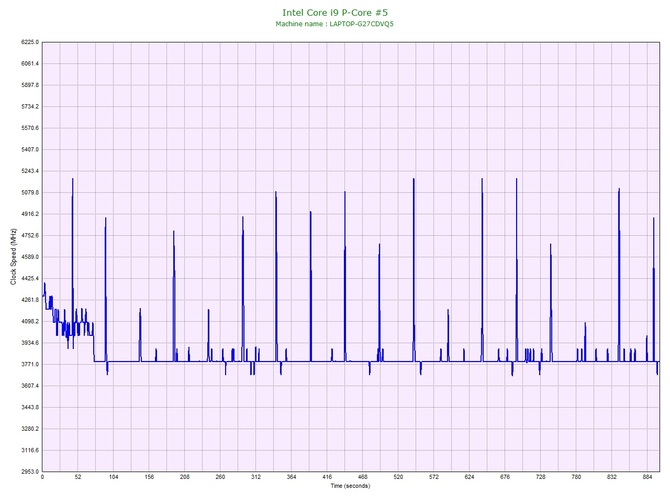Select the 3443.8 y-axis value
Screen dimensions: 670x503
[30, 407]
